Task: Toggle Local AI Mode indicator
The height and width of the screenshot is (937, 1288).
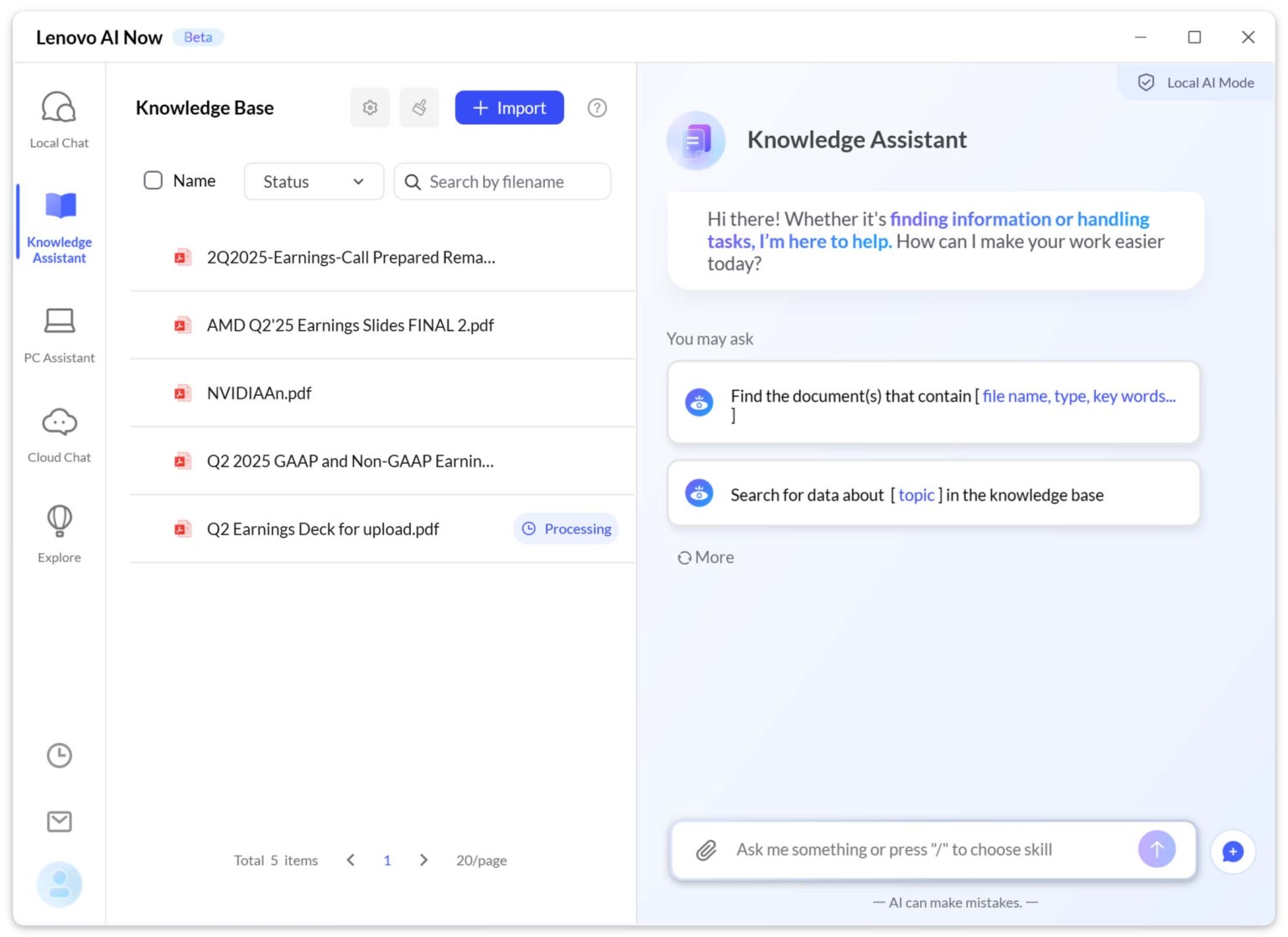Action: coord(1196,82)
